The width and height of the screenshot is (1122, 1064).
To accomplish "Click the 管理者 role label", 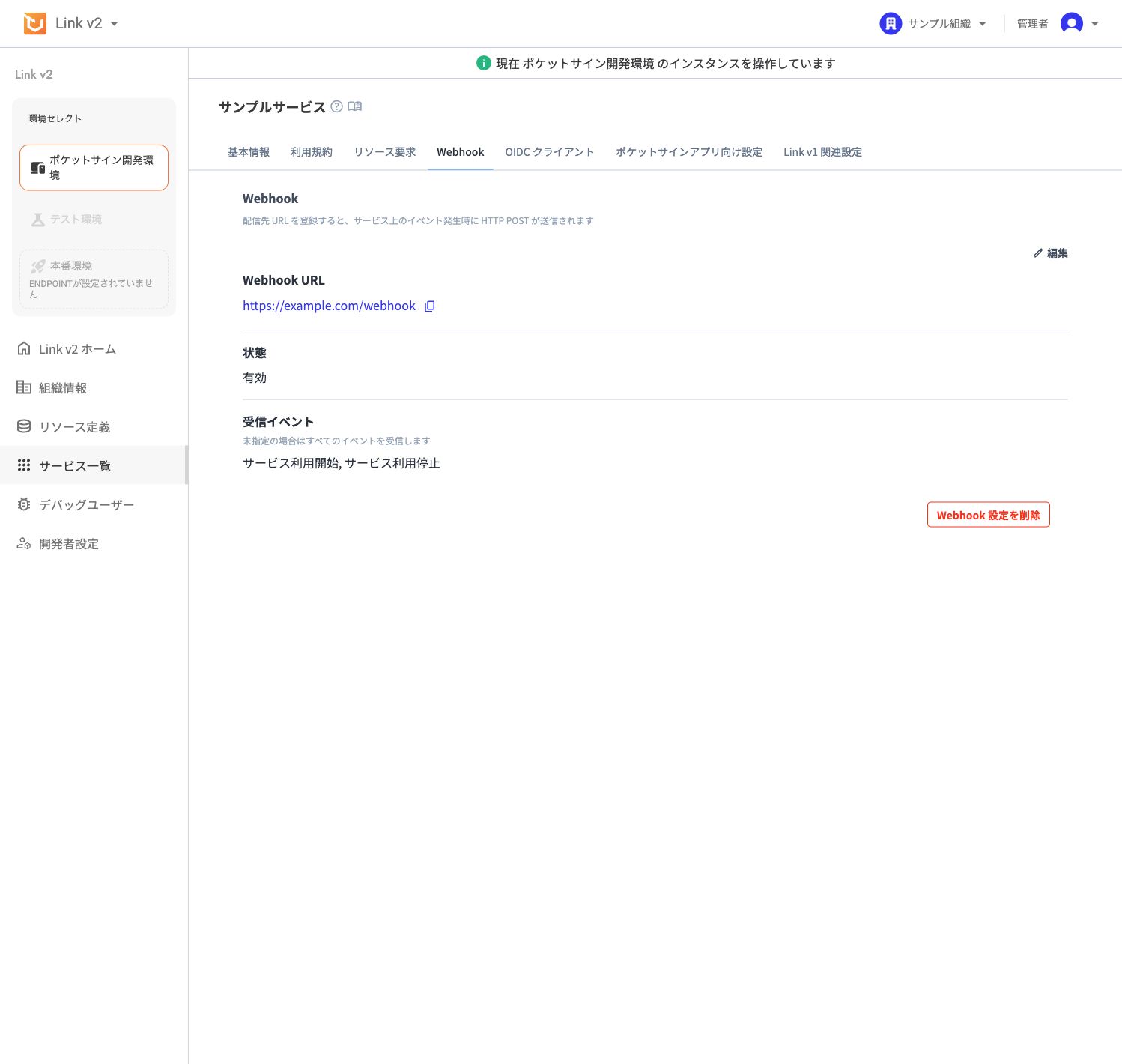I will 1032,24.
